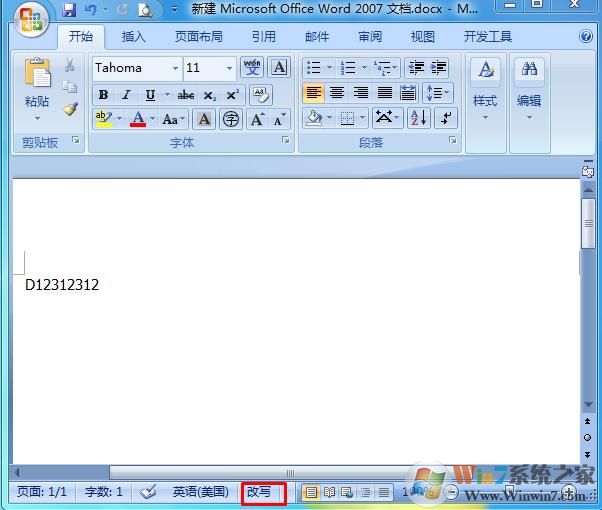The height and width of the screenshot is (510, 602).
Task: Paste clipboard content with 粘贴 icon
Action: 37,72
